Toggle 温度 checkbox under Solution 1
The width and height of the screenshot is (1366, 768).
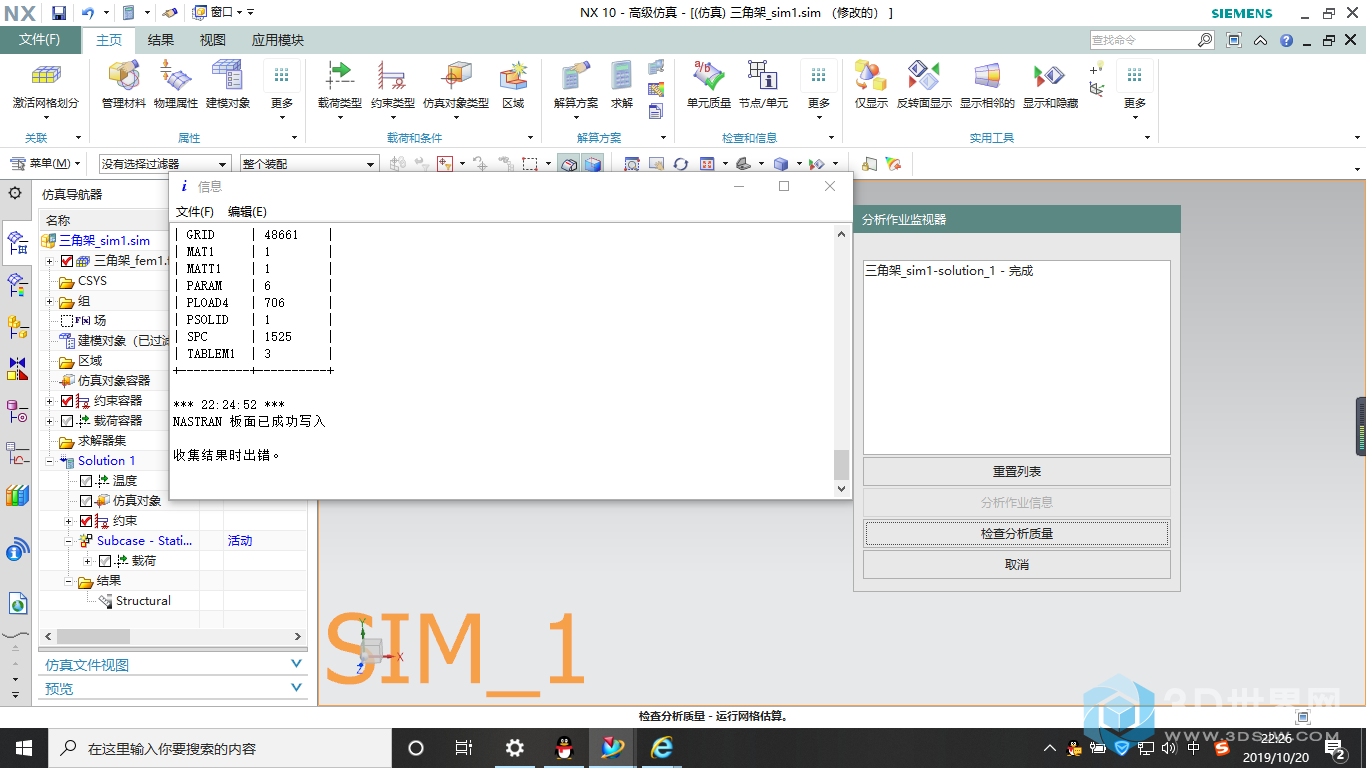tap(86, 481)
